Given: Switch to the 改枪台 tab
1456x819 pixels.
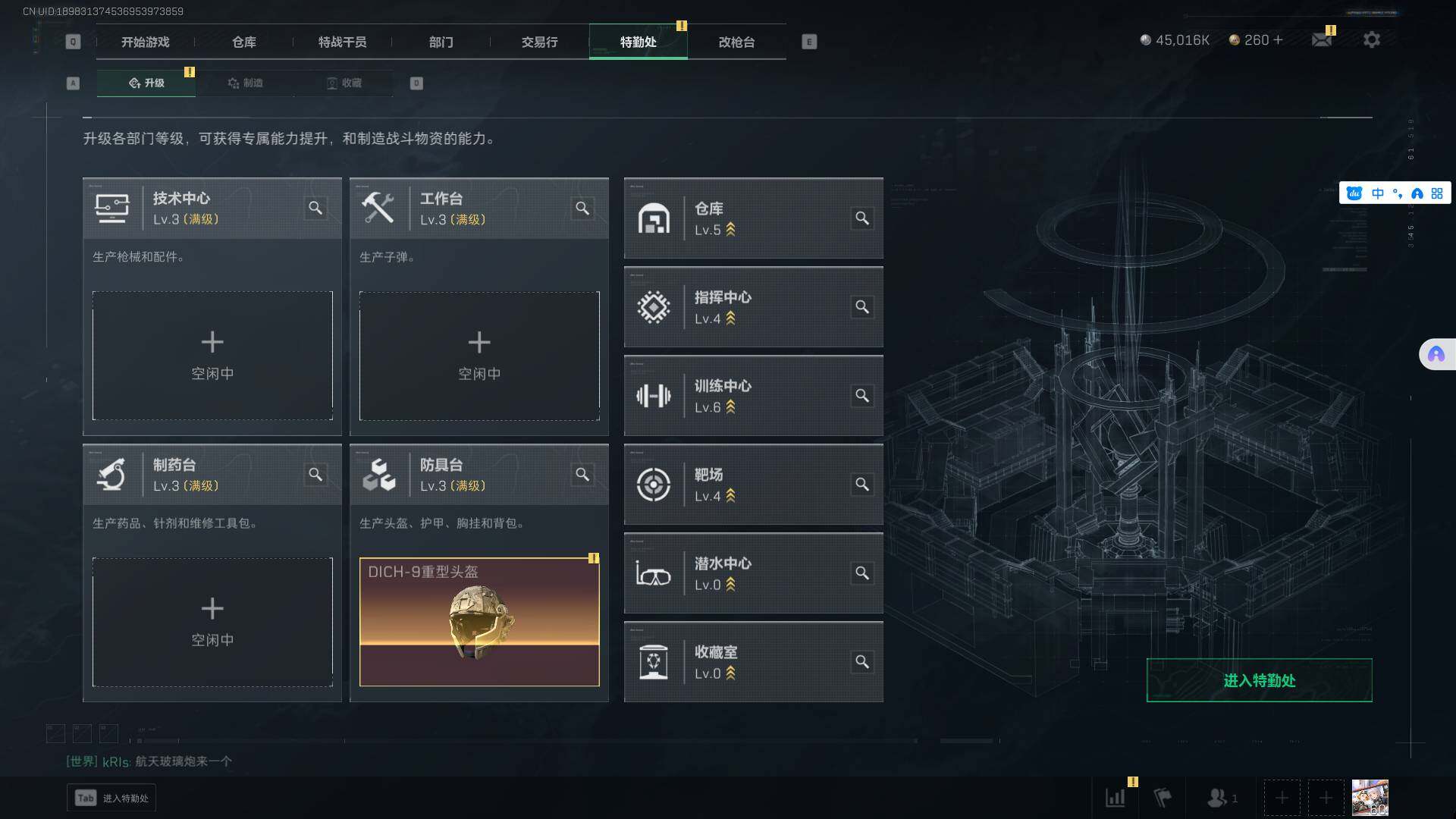Looking at the screenshot, I should click(736, 42).
